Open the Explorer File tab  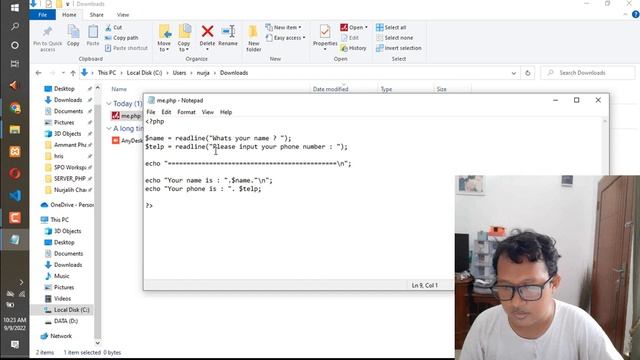pos(42,15)
